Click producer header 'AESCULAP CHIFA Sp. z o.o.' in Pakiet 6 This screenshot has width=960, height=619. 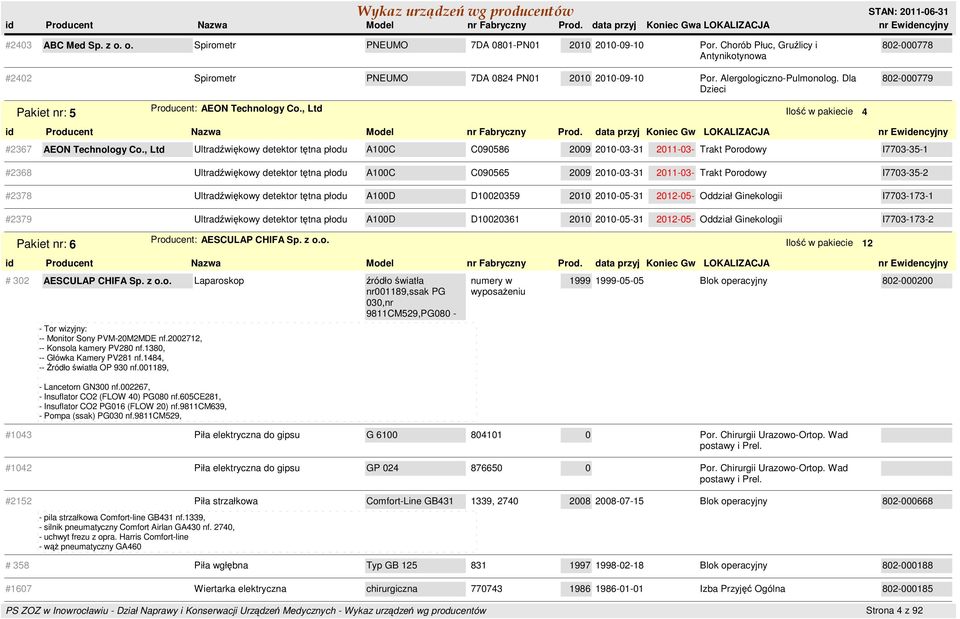tap(265, 239)
